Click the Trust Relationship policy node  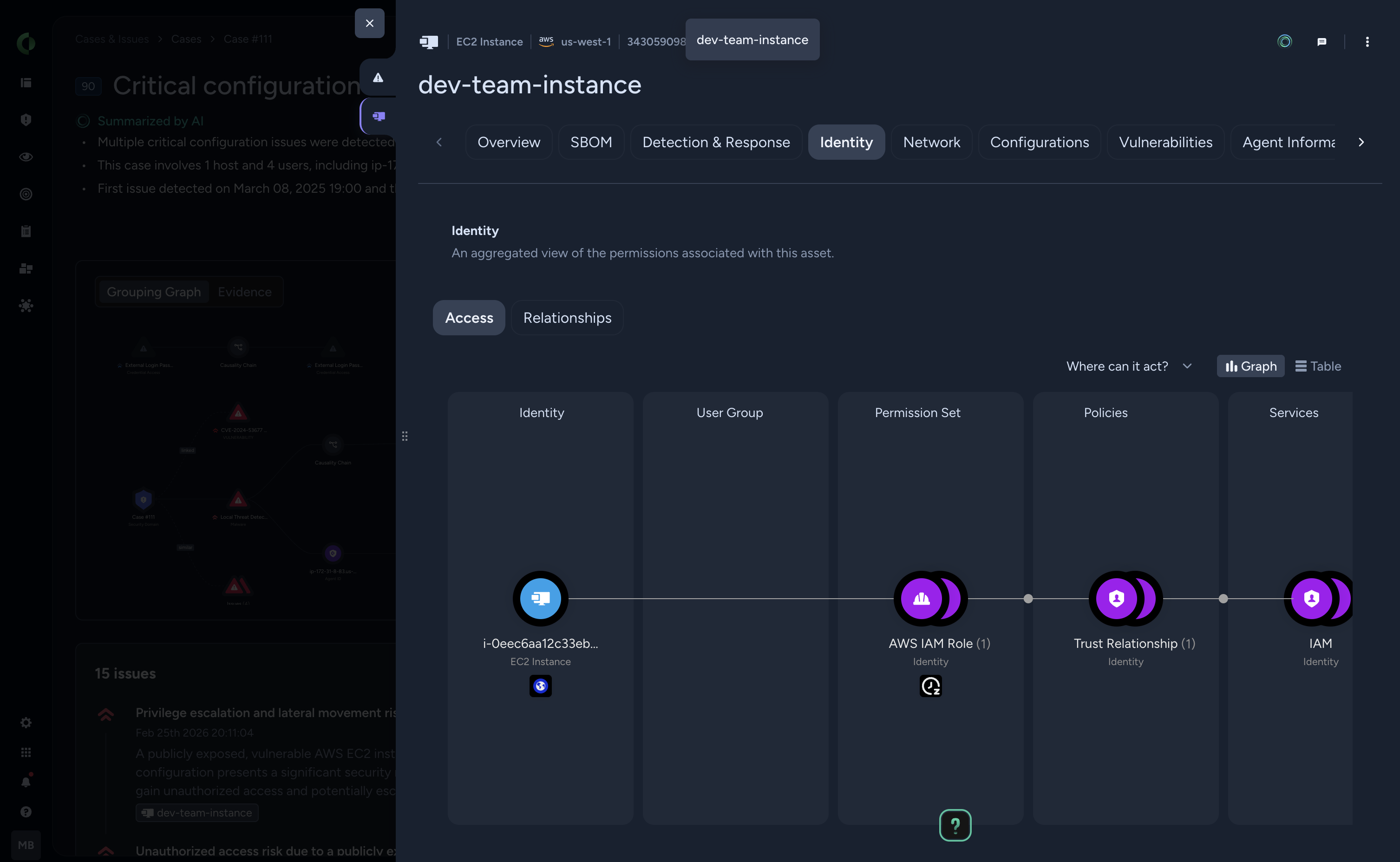click(1117, 598)
